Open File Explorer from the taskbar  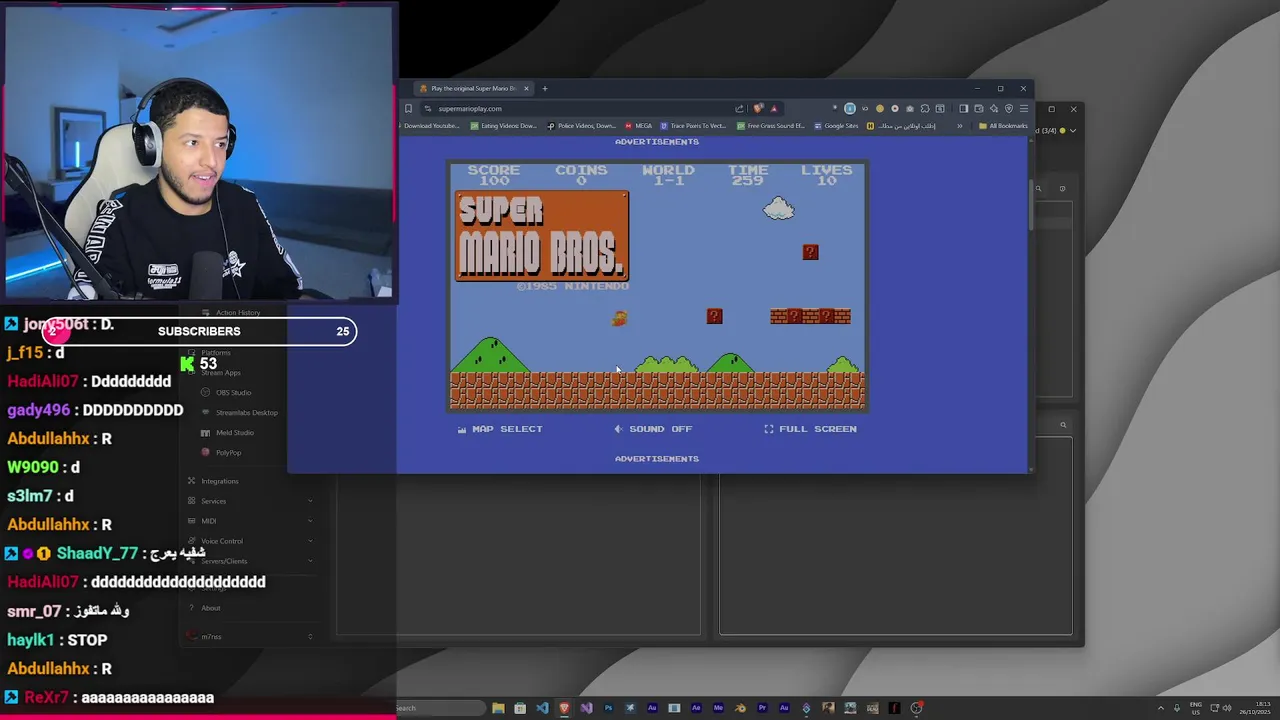[x=498, y=708]
